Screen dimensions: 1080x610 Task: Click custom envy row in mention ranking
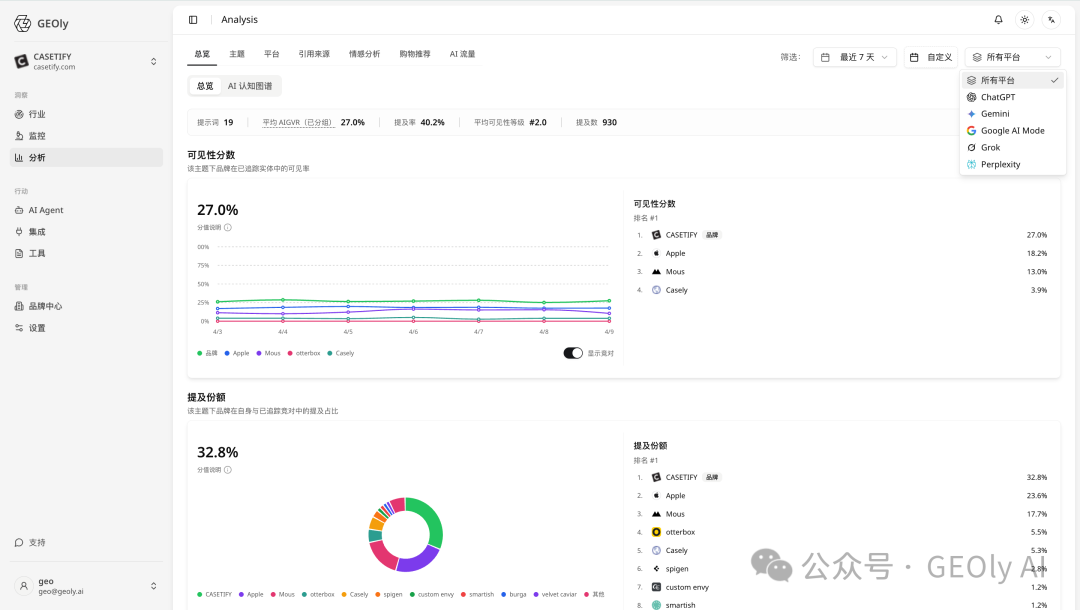click(842, 587)
